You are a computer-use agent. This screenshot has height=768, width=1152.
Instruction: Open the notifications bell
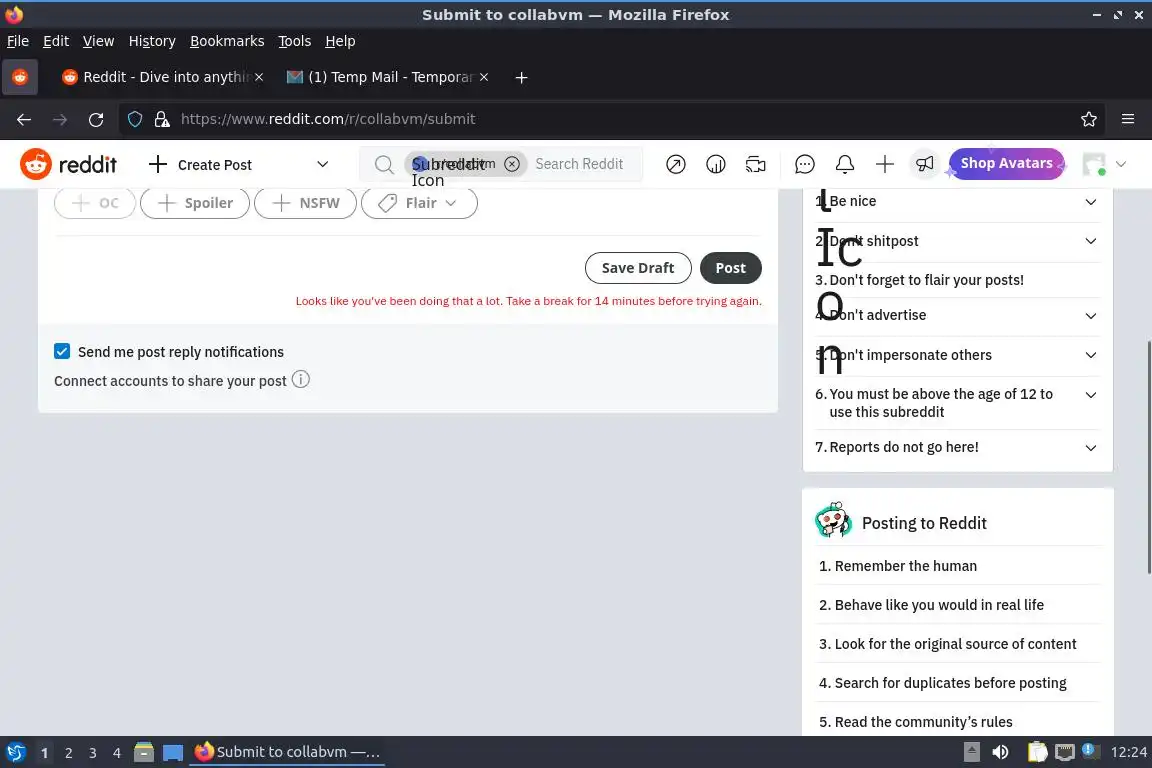point(845,164)
